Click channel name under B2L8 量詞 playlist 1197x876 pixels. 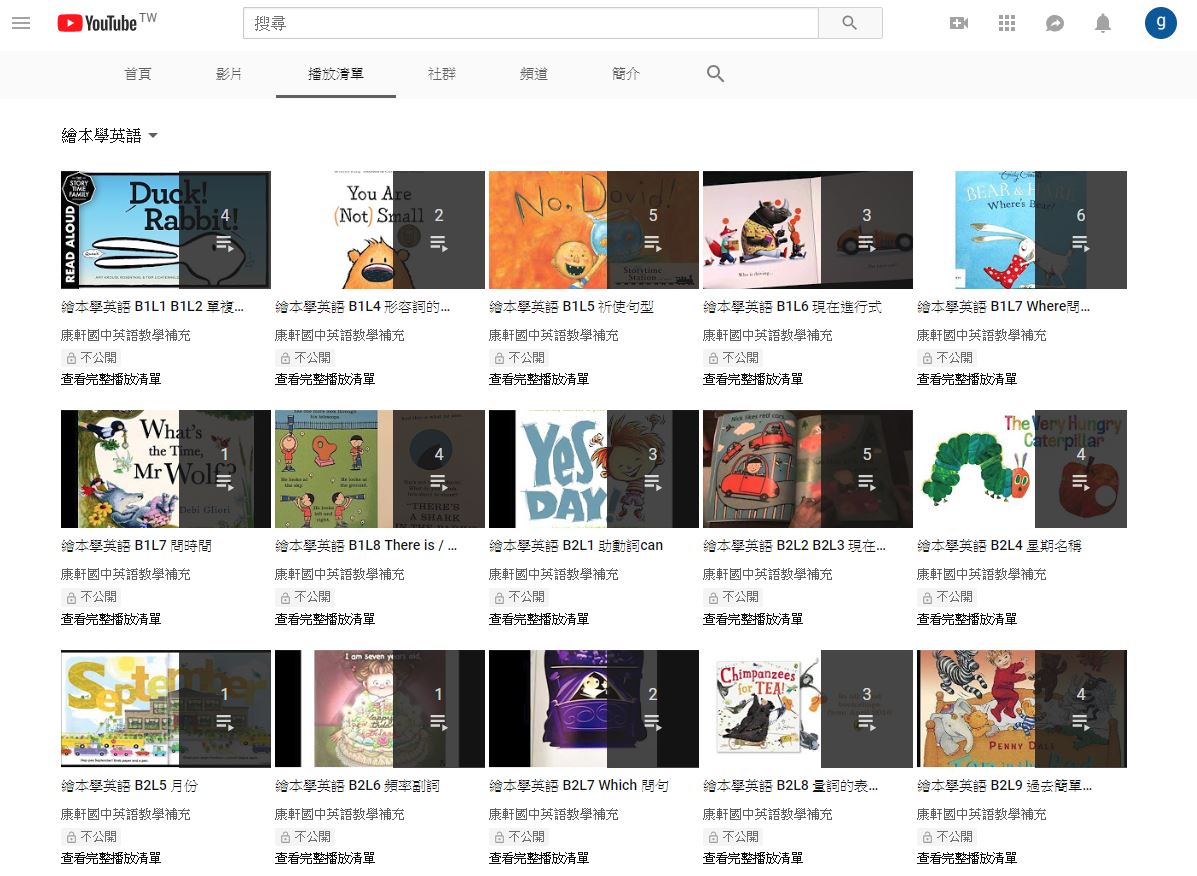click(x=767, y=814)
